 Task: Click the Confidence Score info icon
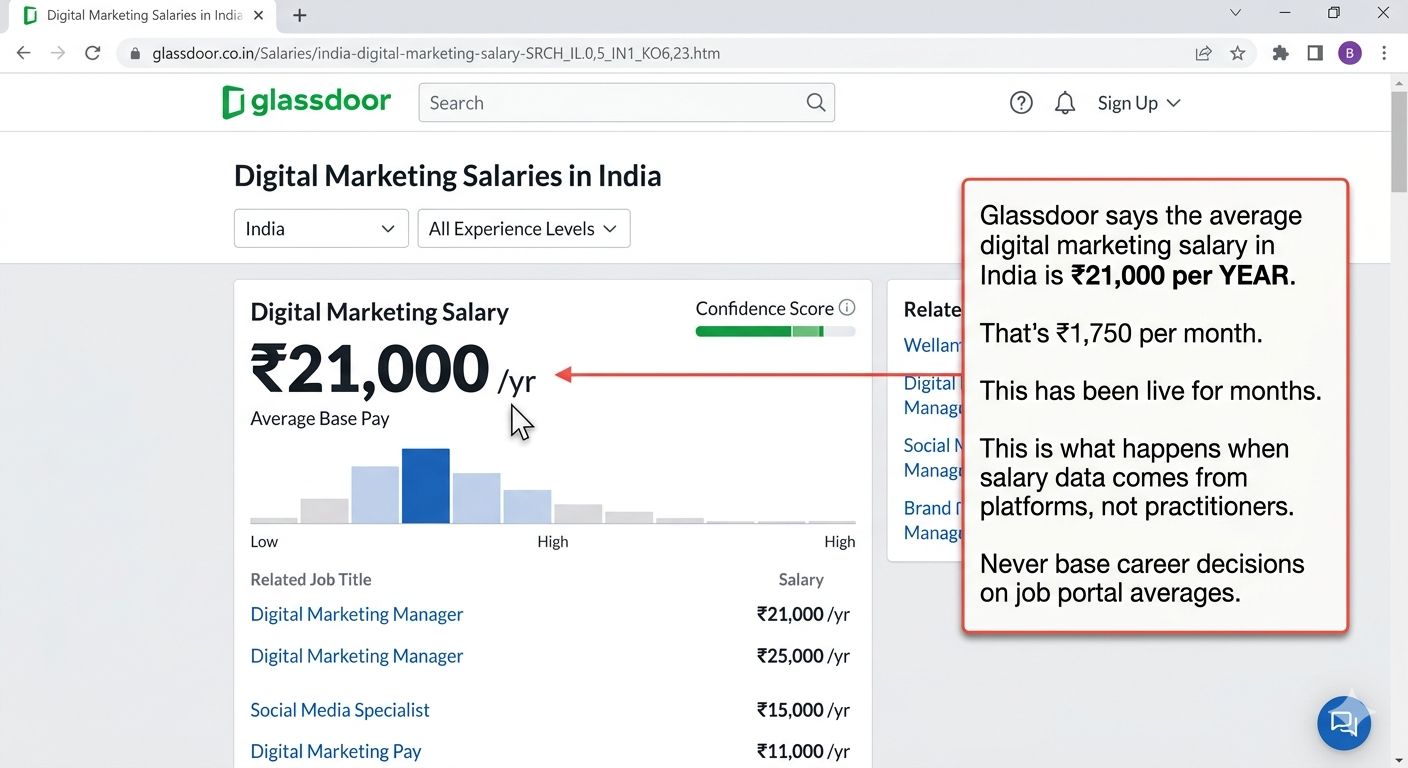pyautogui.click(x=847, y=308)
